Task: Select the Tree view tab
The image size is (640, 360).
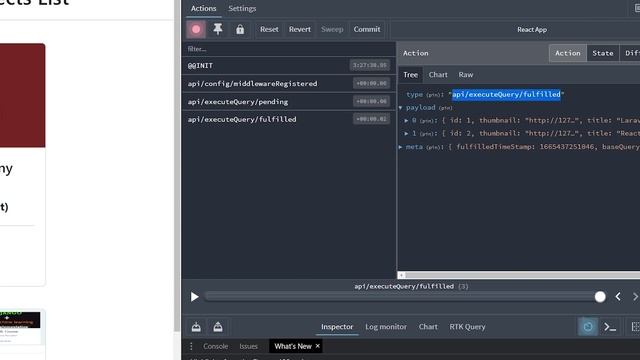Action: click(410, 75)
